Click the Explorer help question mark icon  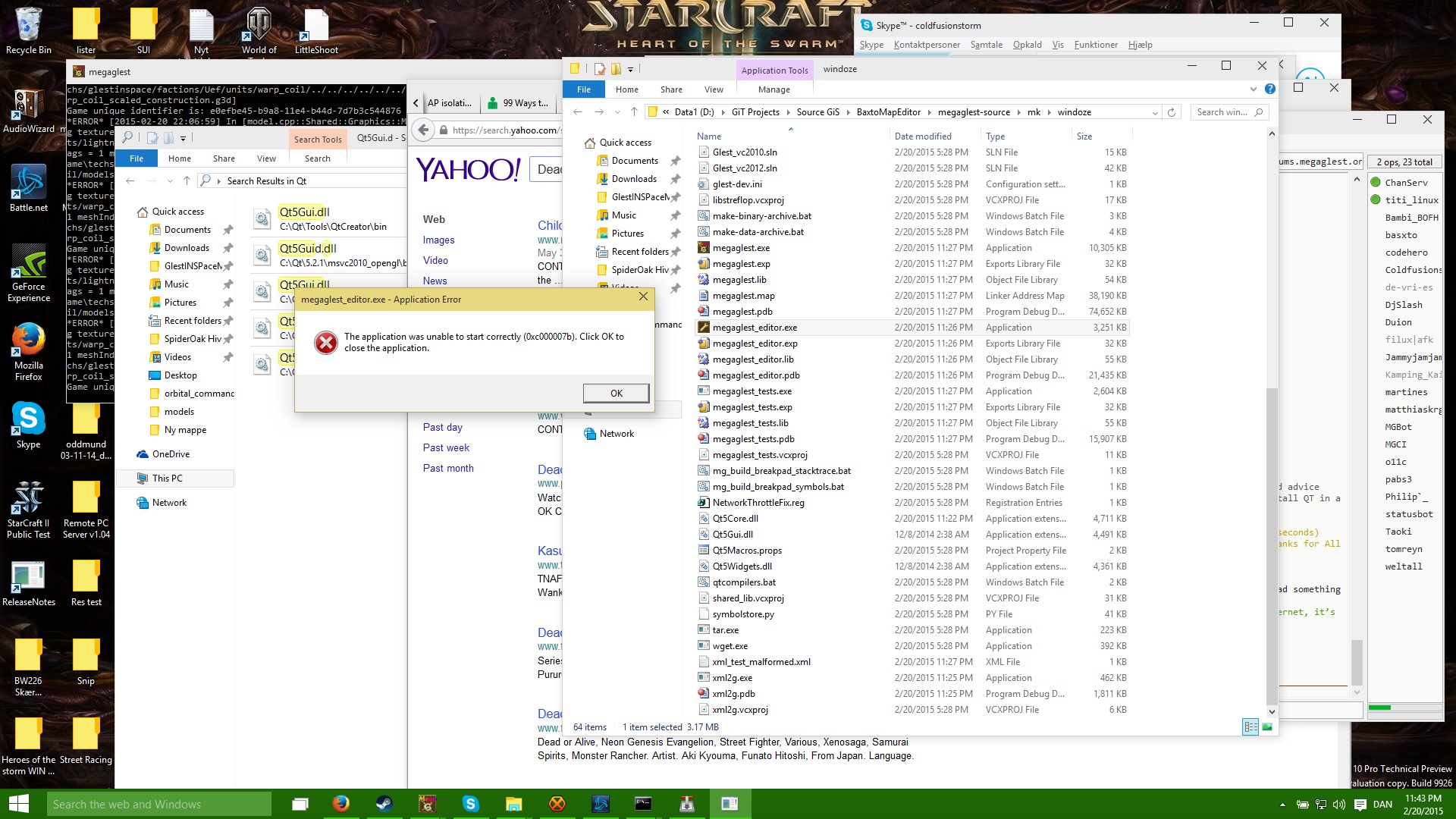pos(1270,89)
